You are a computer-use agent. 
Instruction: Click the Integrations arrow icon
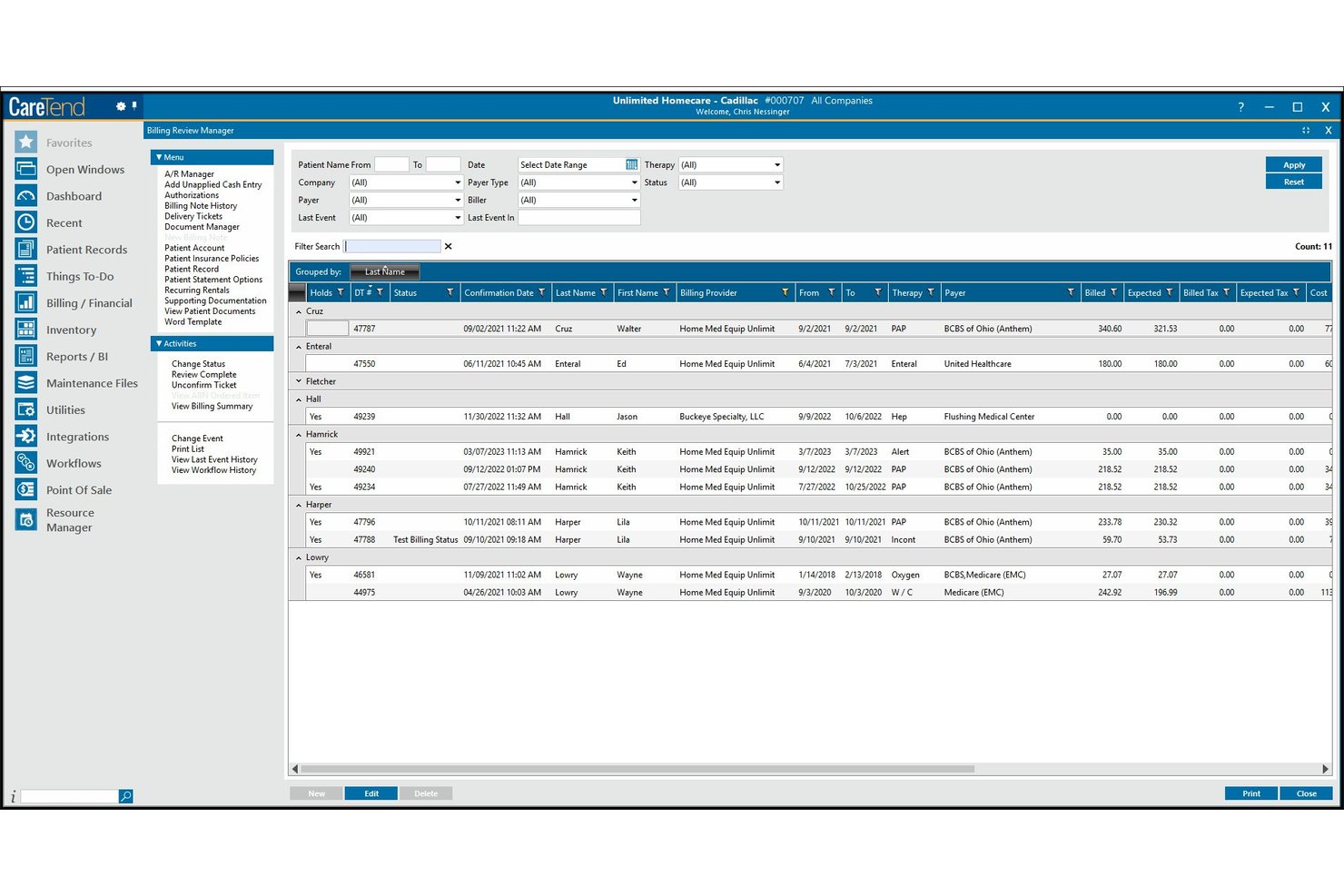coord(26,436)
